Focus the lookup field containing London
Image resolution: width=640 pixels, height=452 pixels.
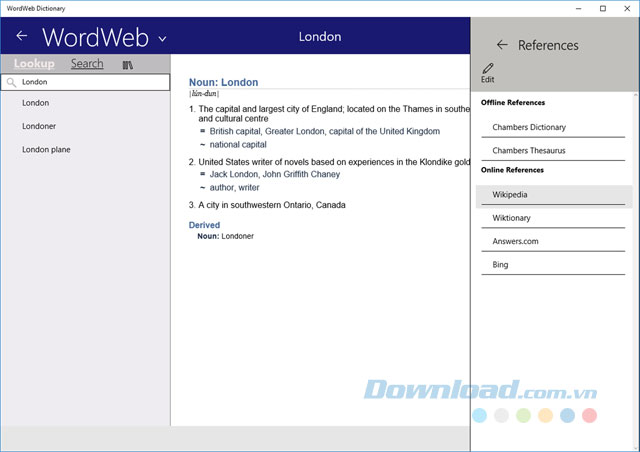point(85,82)
